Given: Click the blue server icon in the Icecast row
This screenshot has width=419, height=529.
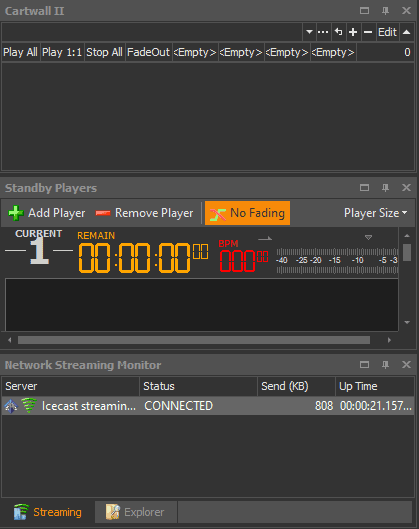Looking at the screenshot, I should pyautogui.click(x=11, y=406).
